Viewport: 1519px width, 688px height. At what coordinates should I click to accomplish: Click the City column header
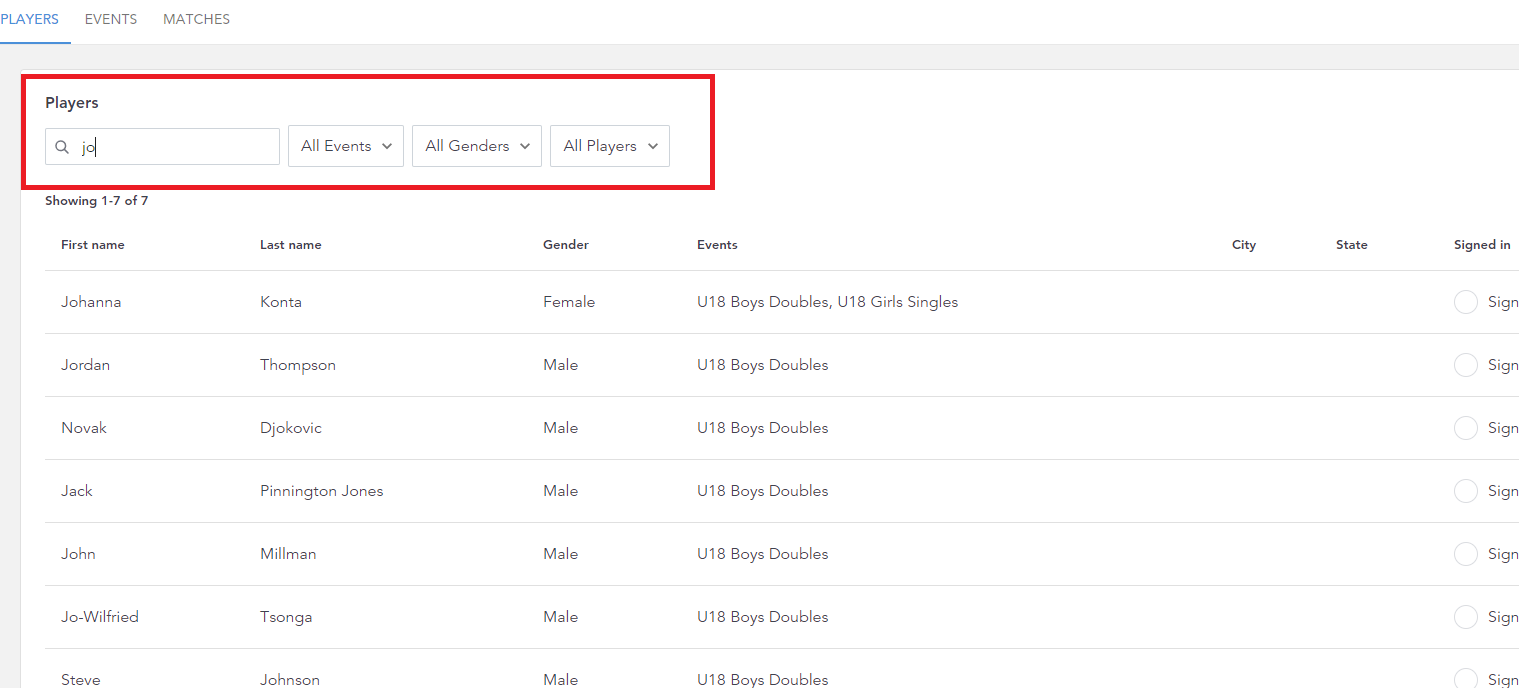[1244, 245]
